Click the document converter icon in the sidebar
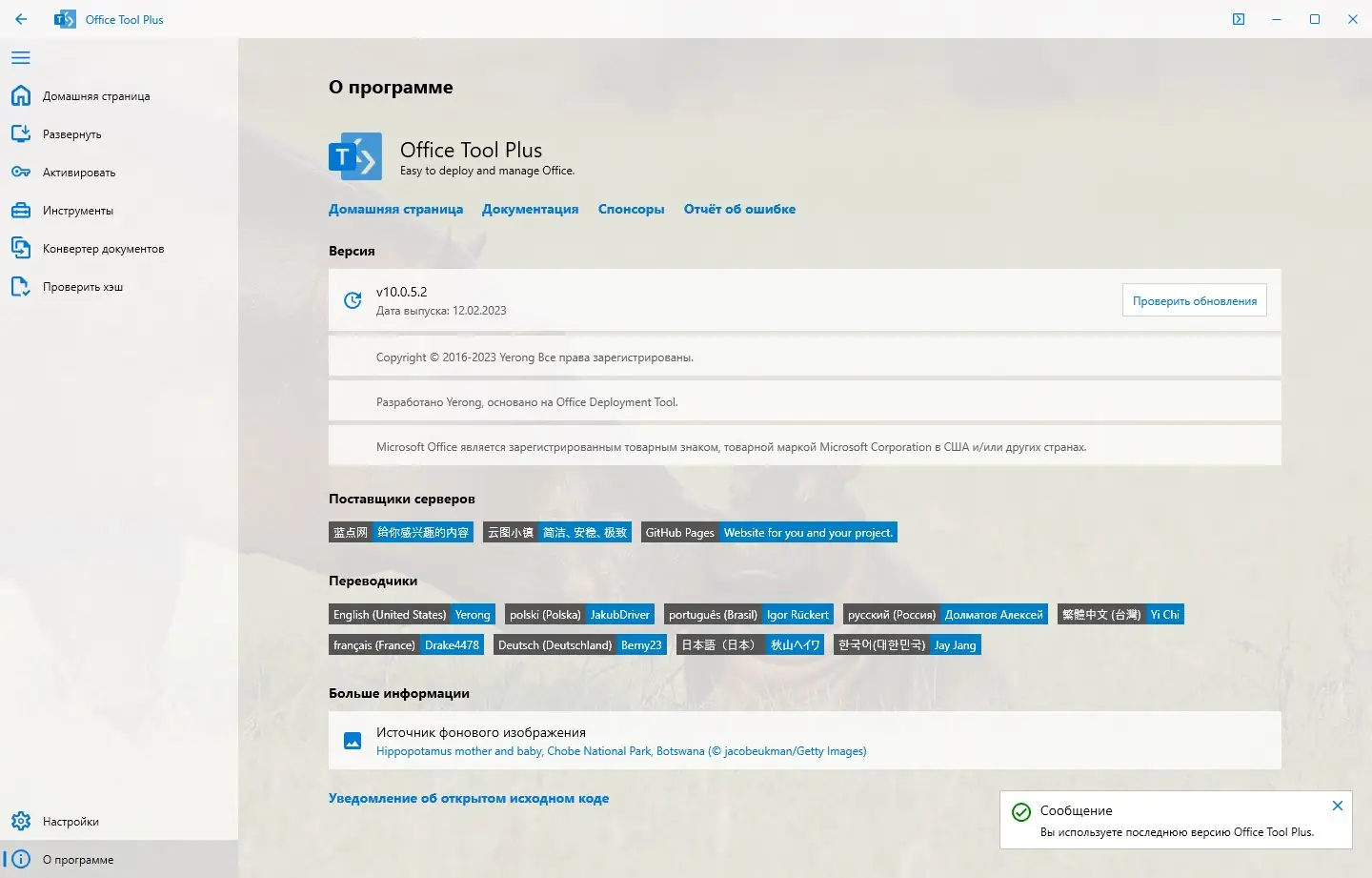The height and width of the screenshot is (878, 1372). 21,248
